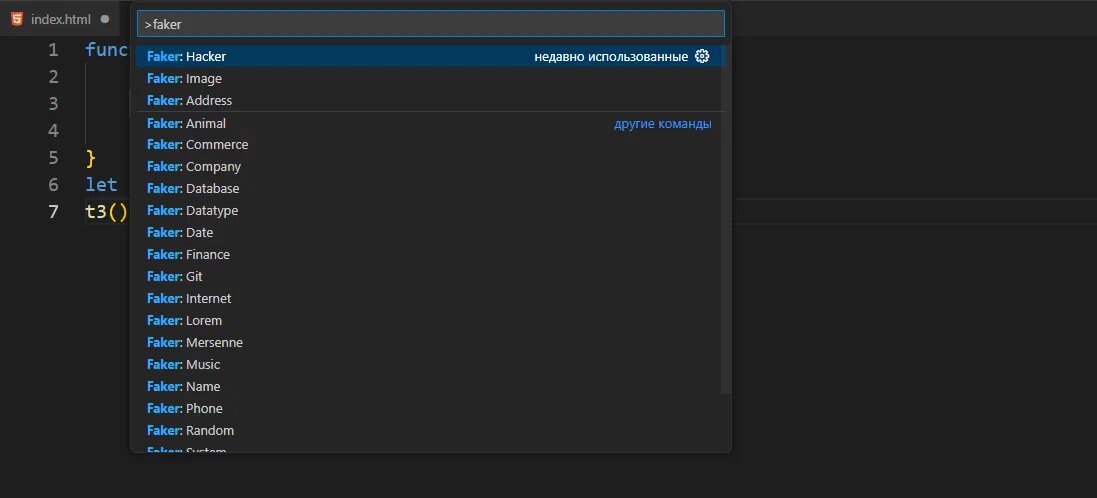Select Faker: Finance from the list
The height and width of the screenshot is (498, 1097).
point(431,255)
